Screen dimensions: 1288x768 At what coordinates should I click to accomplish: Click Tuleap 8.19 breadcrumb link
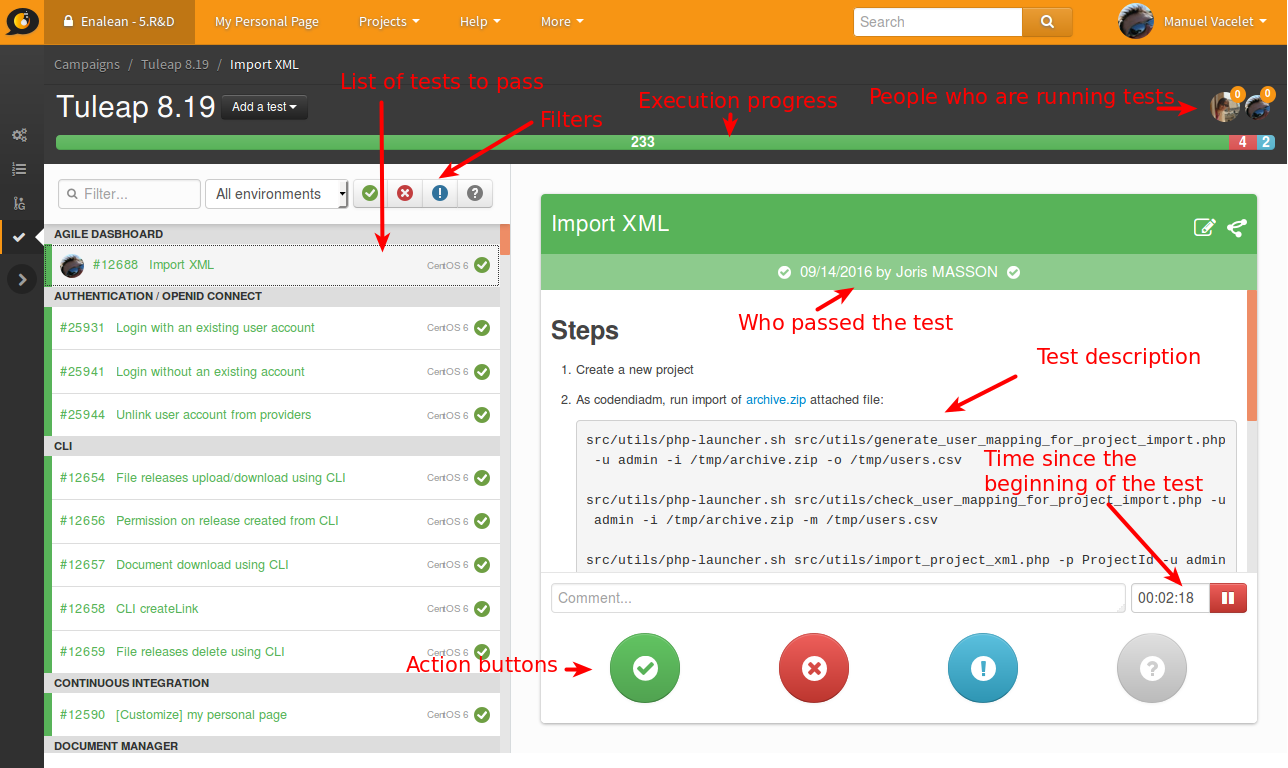coord(175,64)
